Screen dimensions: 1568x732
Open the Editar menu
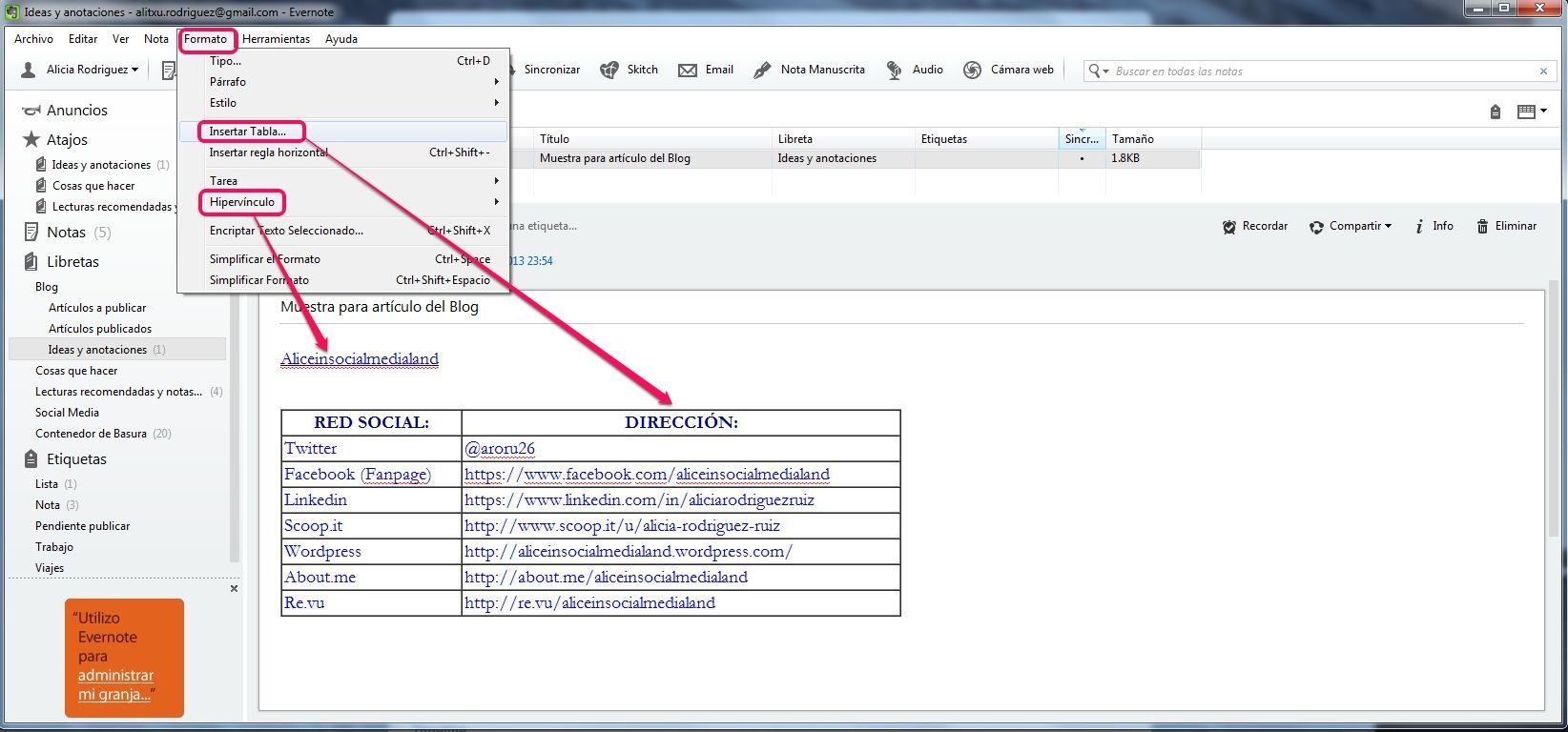(83, 39)
